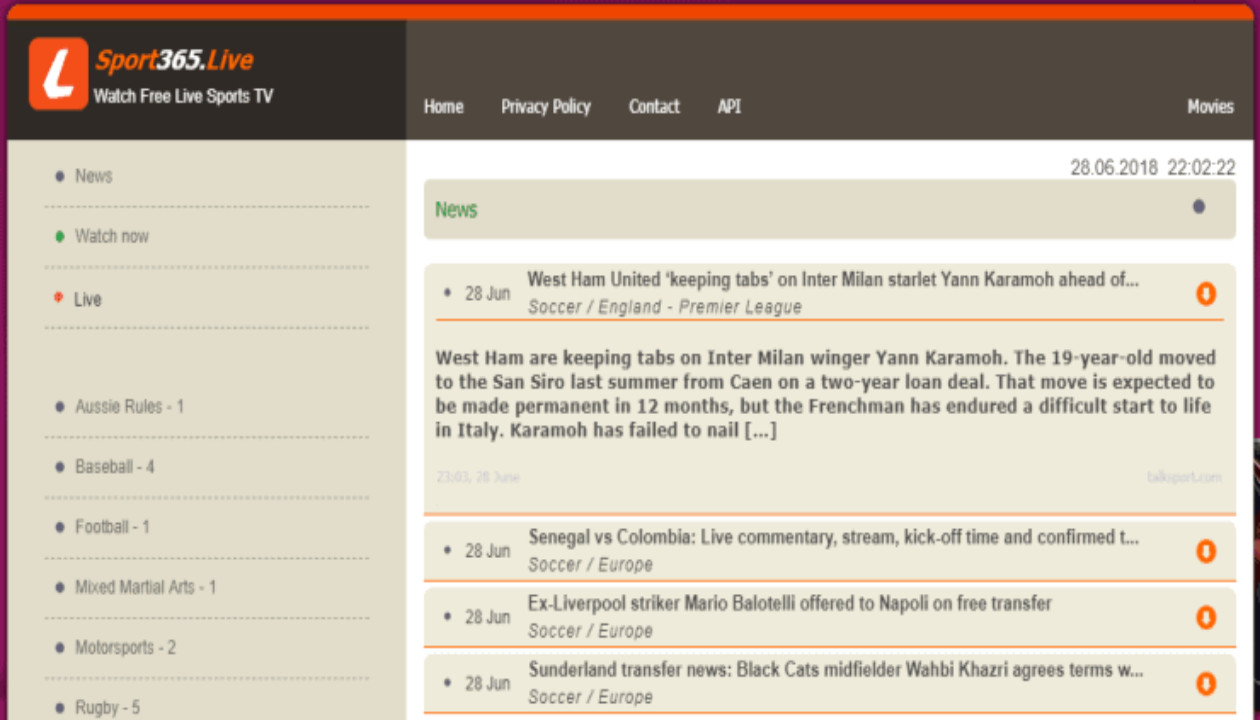
Task: Click the Watch Free Live Sports TV tagline
Action: tap(183, 96)
